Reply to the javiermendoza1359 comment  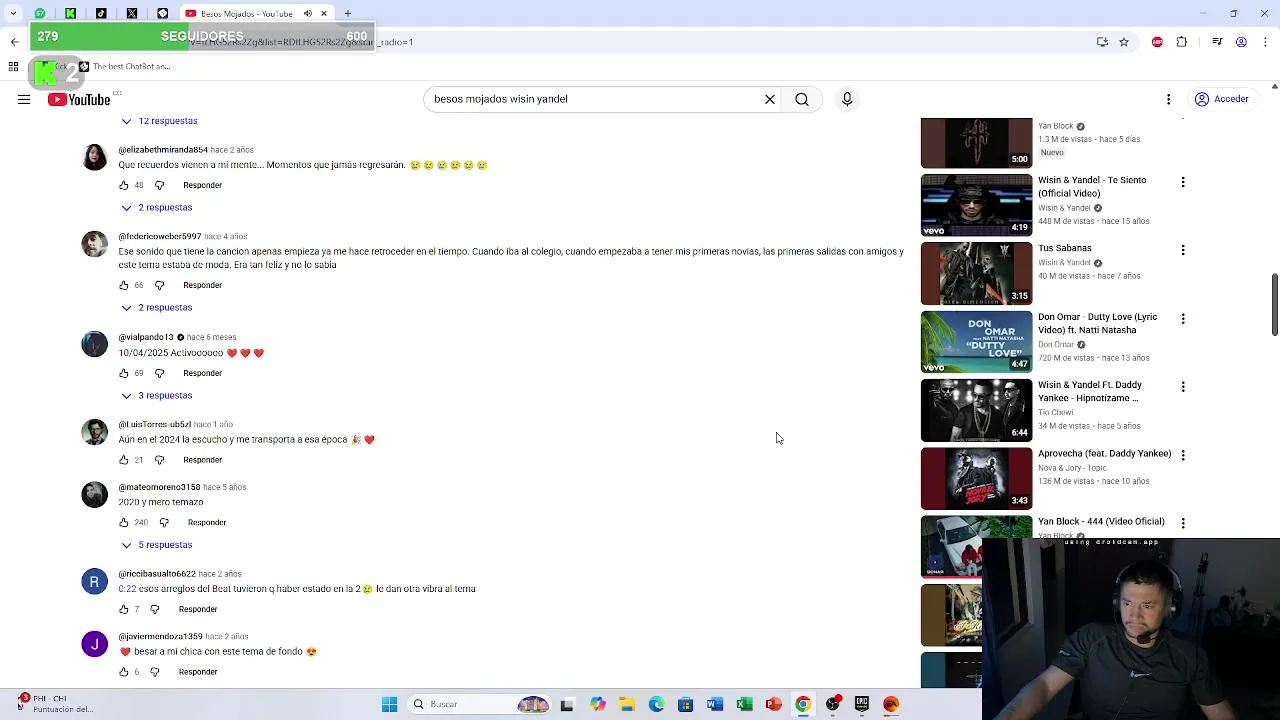click(x=198, y=672)
